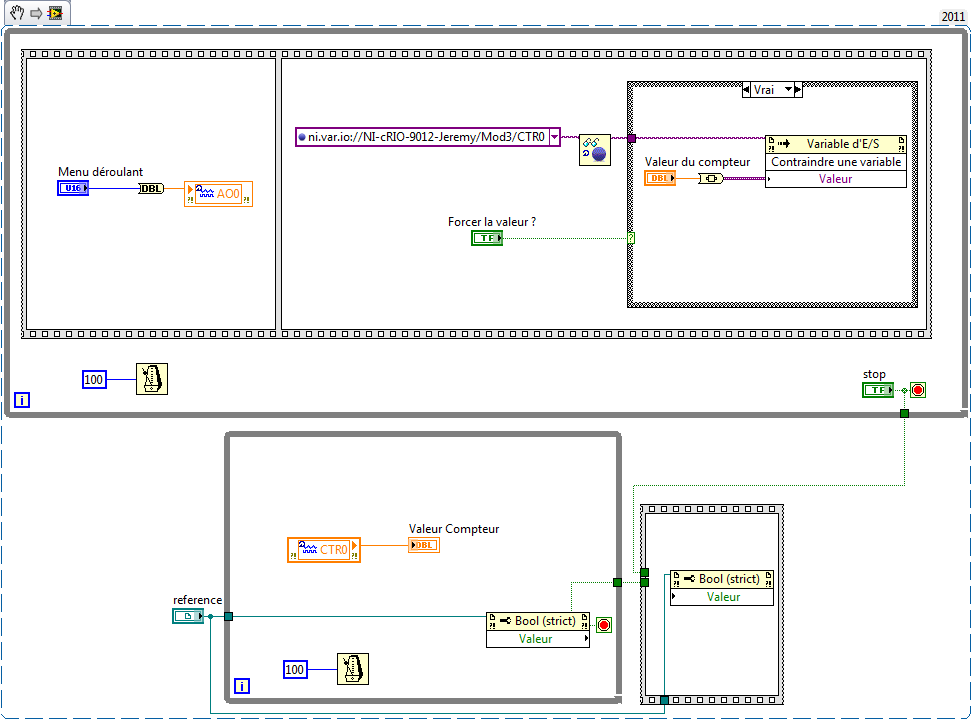
Task: Click the Forcer la valeur ? label
Action: tap(492, 222)
